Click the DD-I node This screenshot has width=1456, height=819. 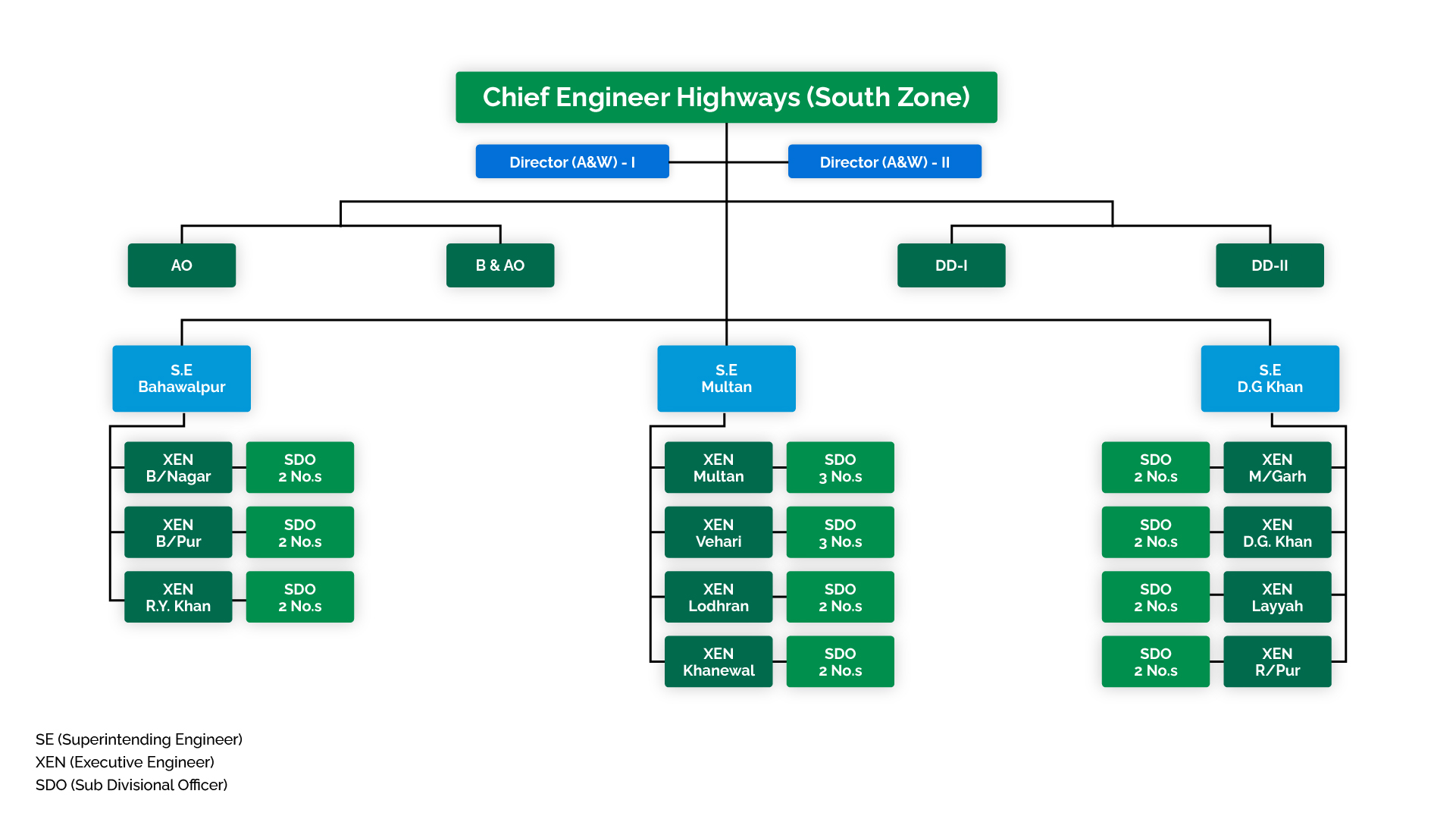click(x=951, y=265)
